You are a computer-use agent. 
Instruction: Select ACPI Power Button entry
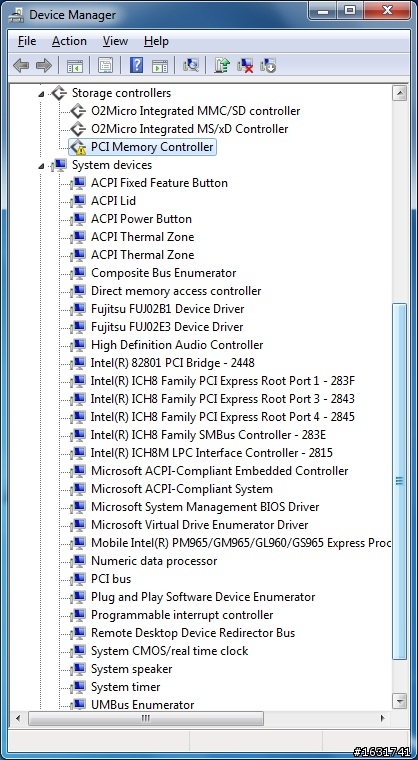(x=141, y=219)
